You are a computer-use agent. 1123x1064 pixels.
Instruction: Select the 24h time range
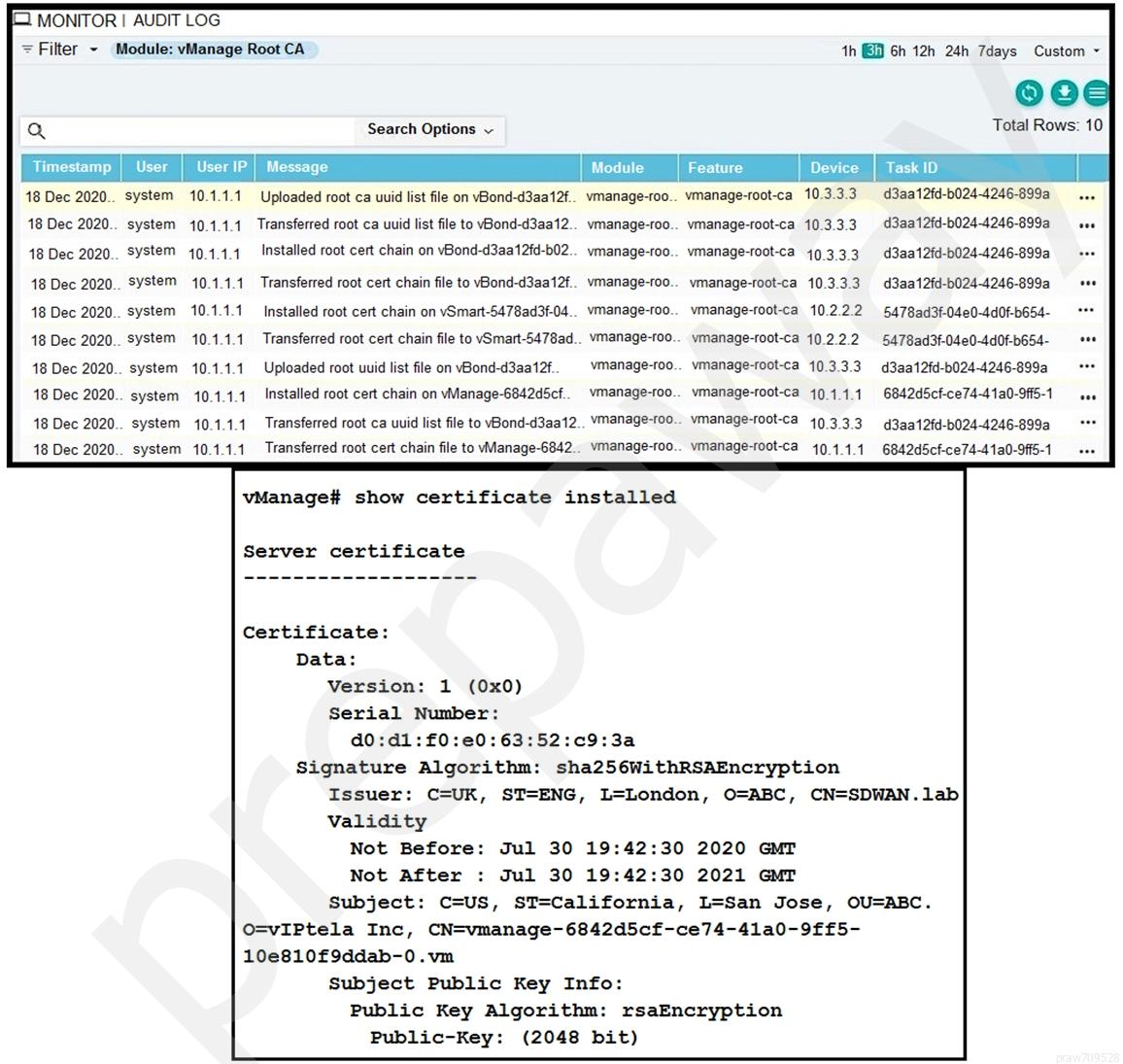956,51
